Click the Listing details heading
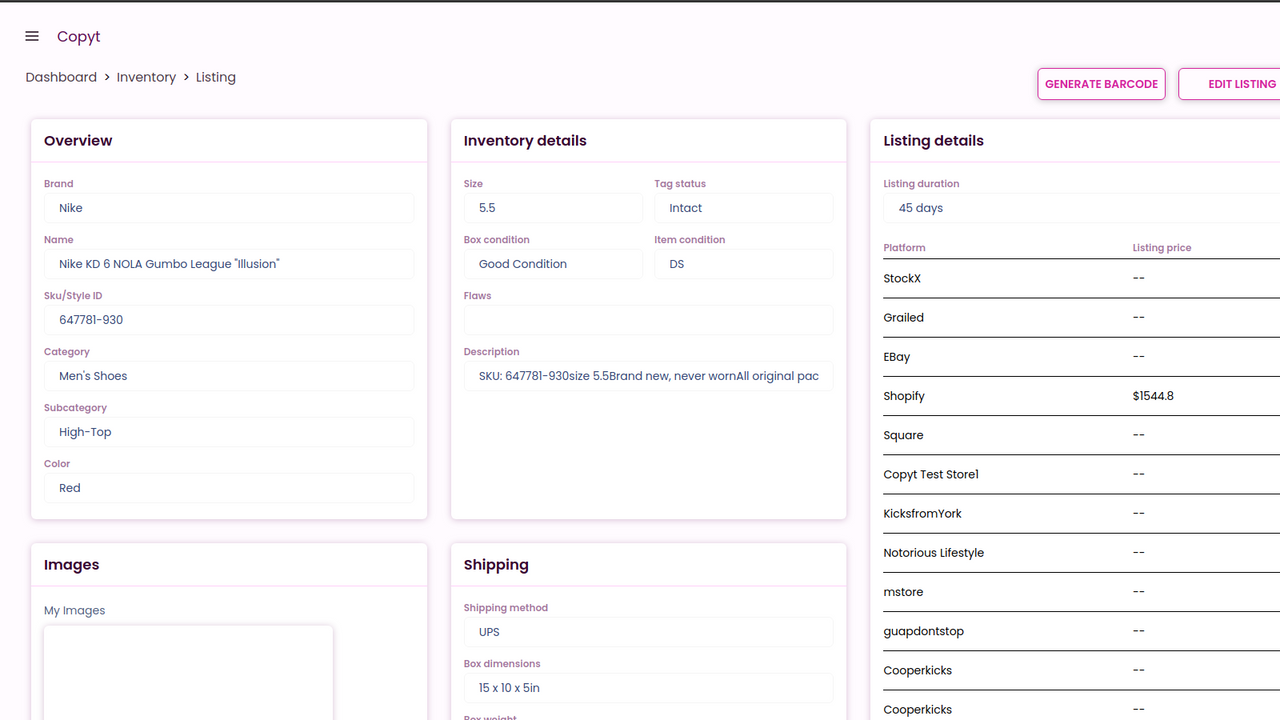Image resolution: width=1280 pixels, height=720 pixels. click(933, 141)
